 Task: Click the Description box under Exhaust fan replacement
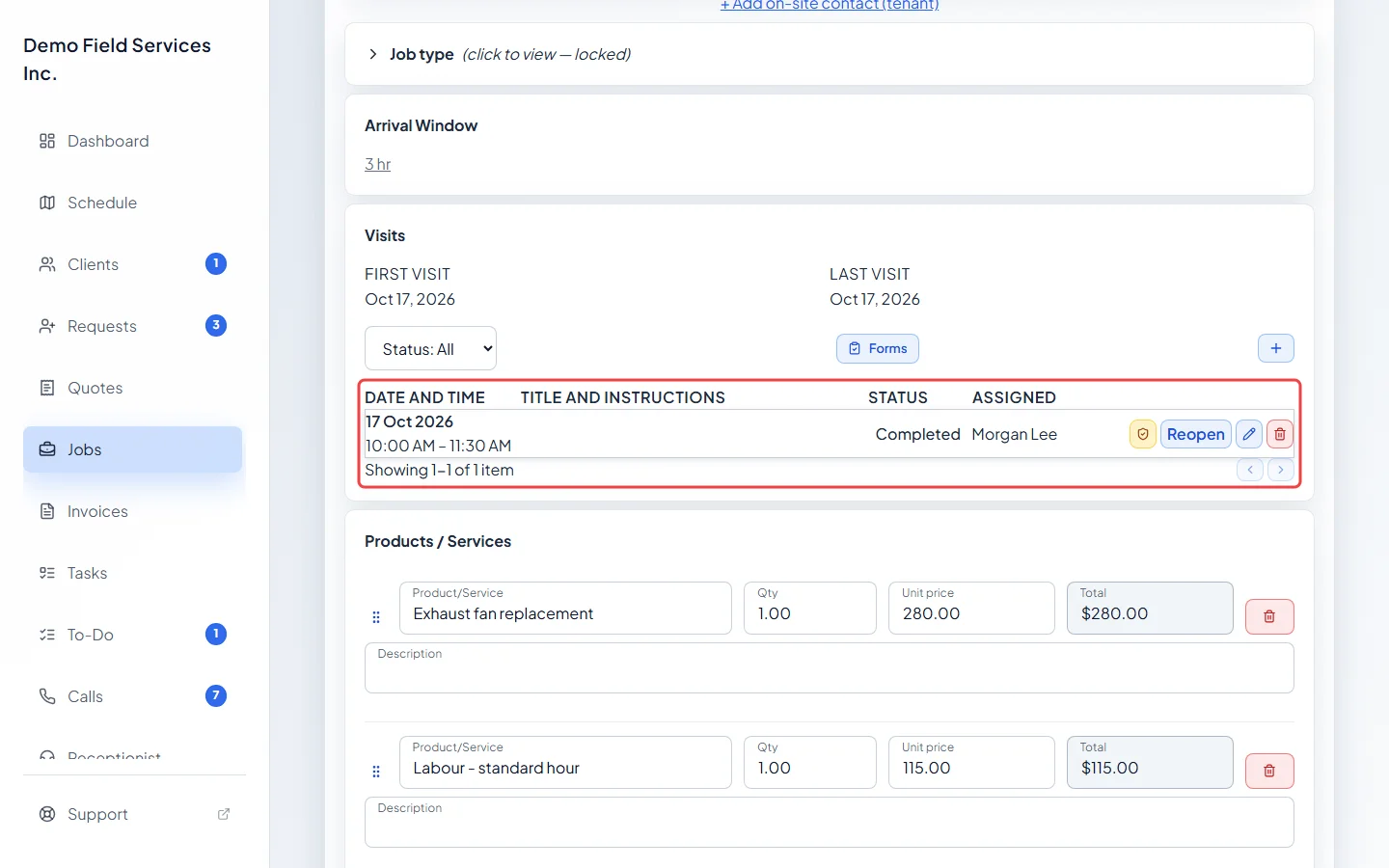coord(830,667)
